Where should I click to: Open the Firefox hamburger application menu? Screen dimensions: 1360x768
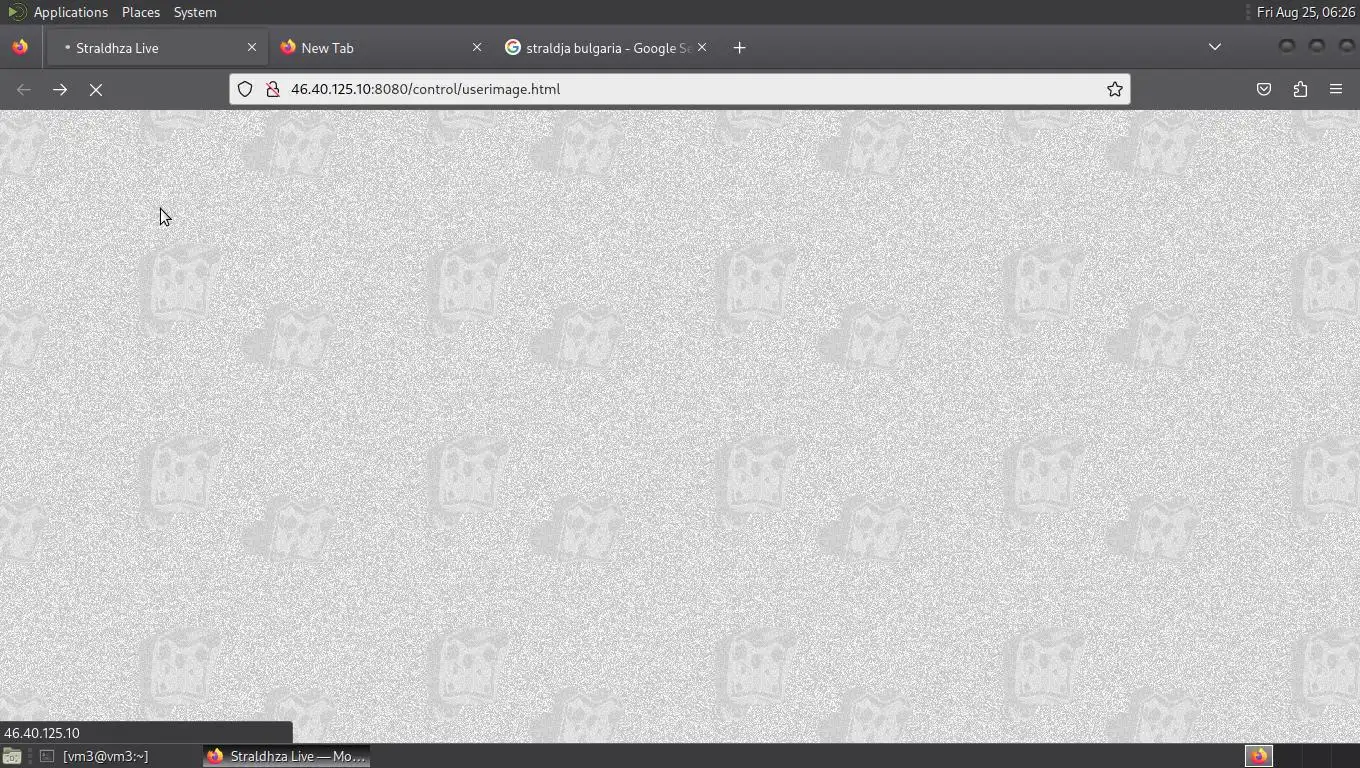[1336, 89]
